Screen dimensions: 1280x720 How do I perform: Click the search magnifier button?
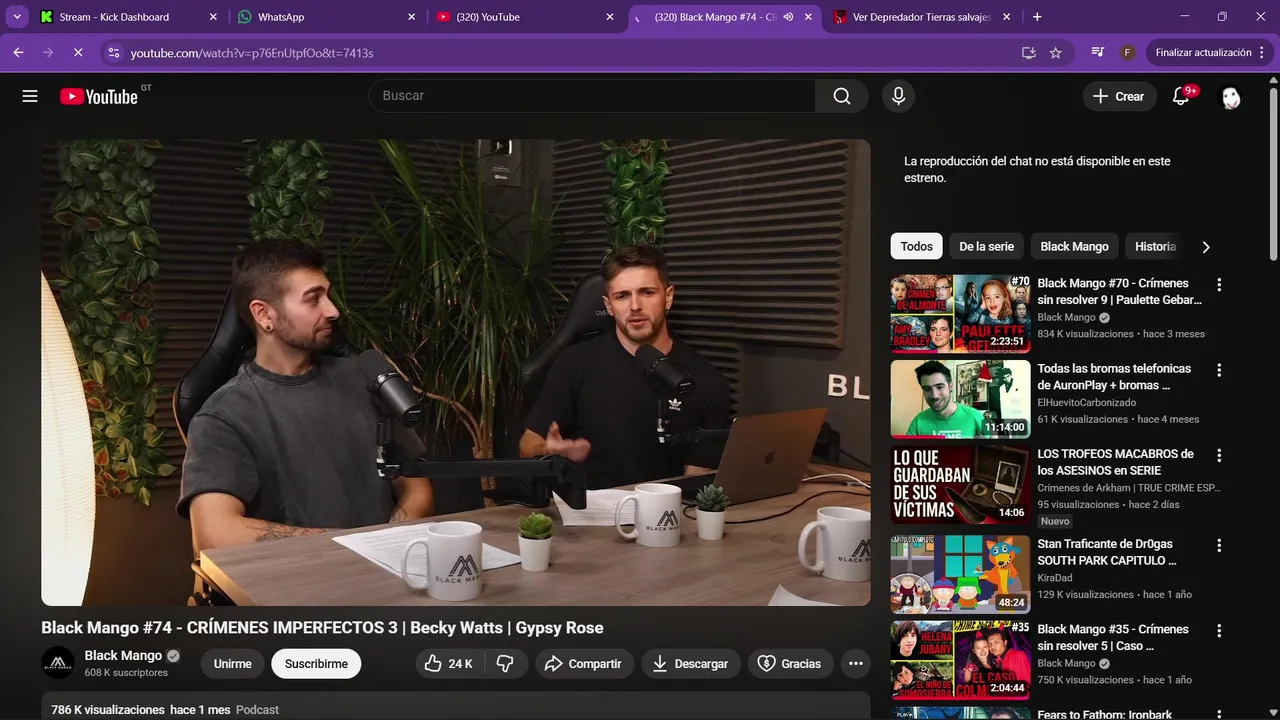(x=842, y=96)
